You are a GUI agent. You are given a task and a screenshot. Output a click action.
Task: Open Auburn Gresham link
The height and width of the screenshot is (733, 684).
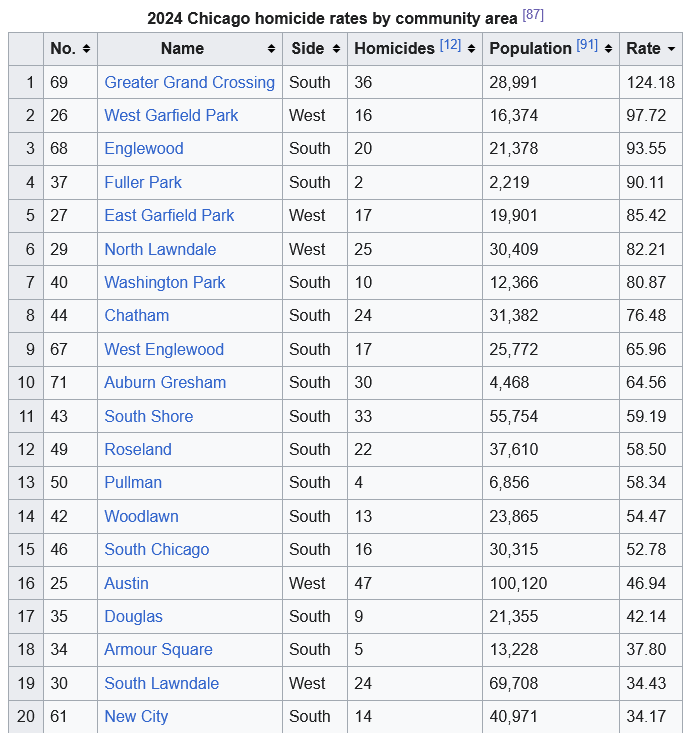(x=165, y=382)
